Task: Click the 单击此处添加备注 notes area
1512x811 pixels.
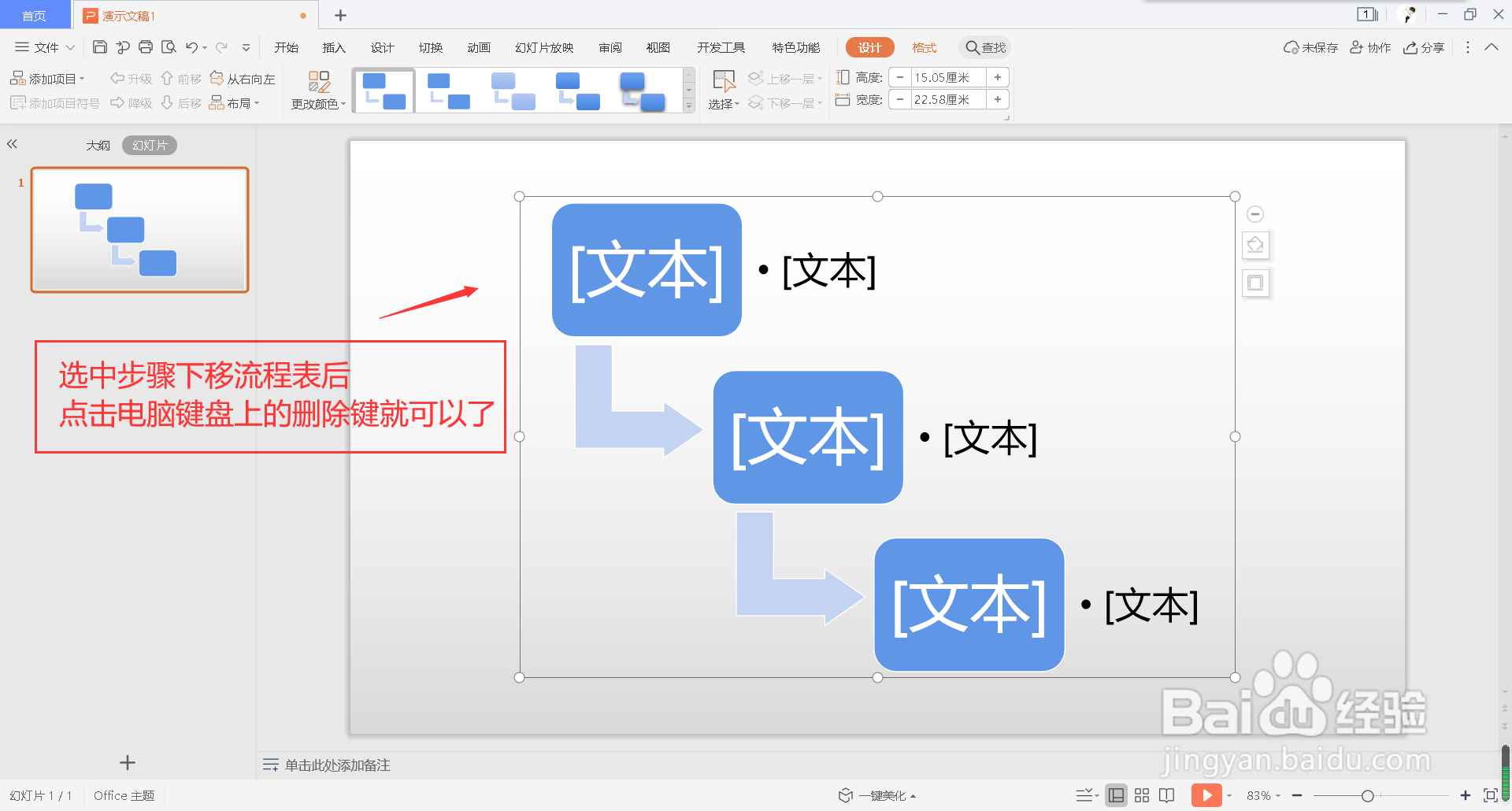Action: click(x=335, y=764)
